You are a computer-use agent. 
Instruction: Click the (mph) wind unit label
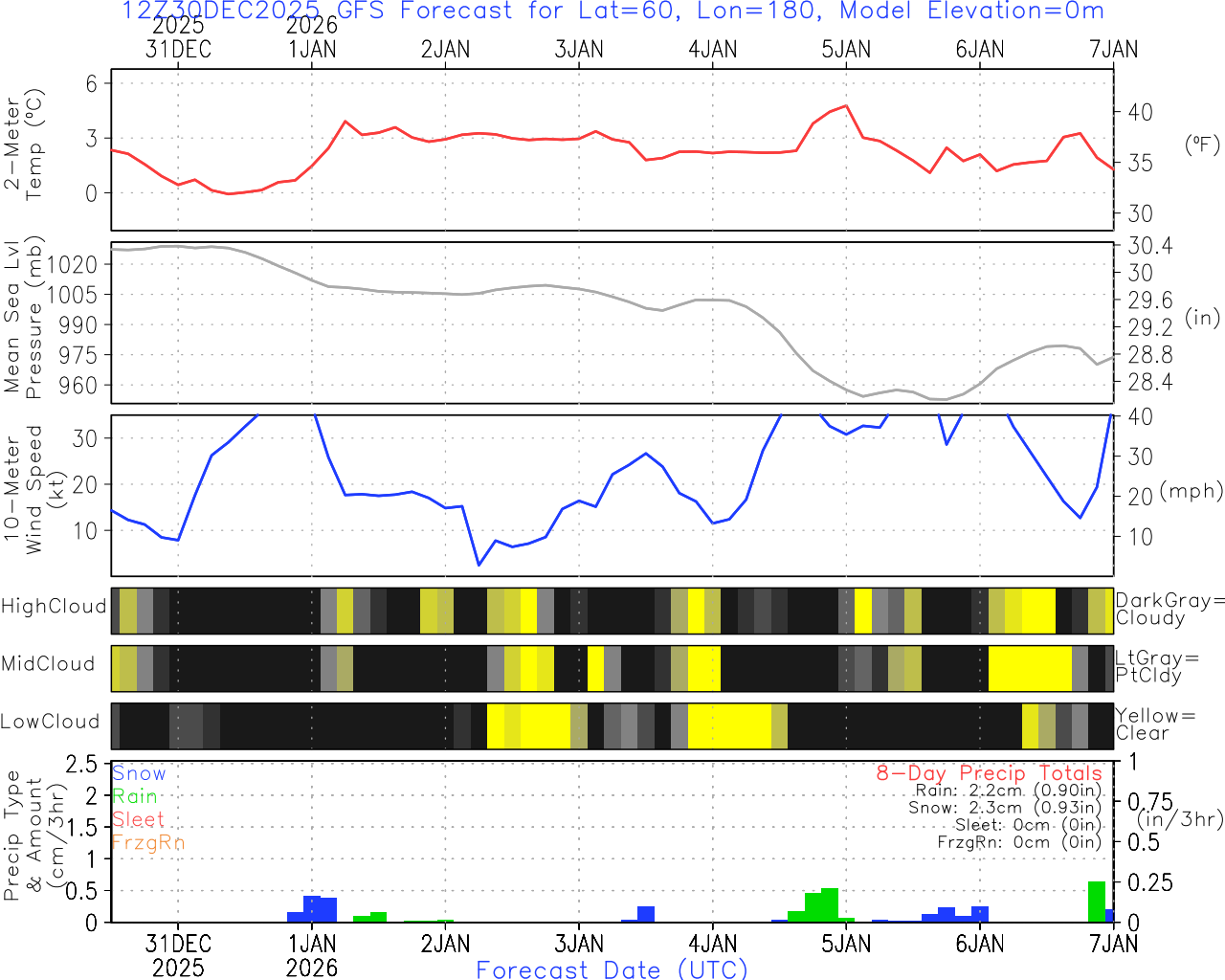tap(1192, 491)
